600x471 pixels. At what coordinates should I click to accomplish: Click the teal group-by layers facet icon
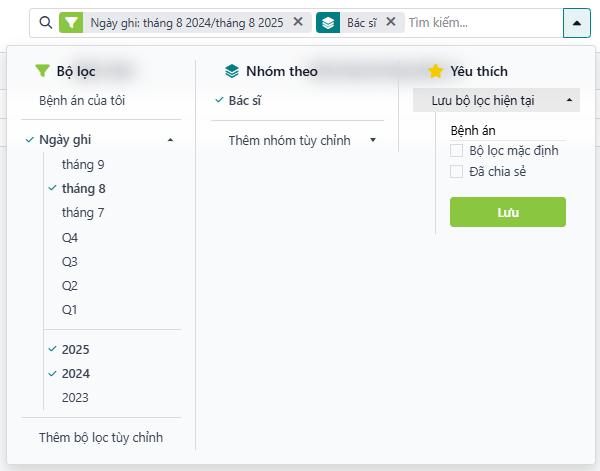[x=328, y=22]
